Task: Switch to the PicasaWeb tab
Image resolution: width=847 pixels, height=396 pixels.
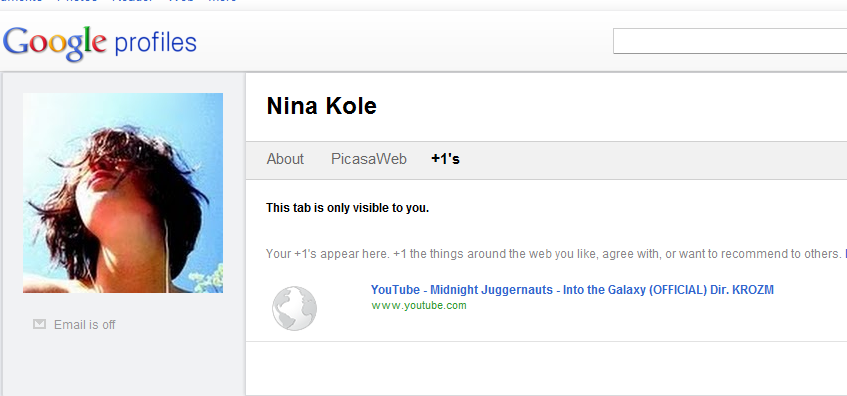Action: coord(369,159)
